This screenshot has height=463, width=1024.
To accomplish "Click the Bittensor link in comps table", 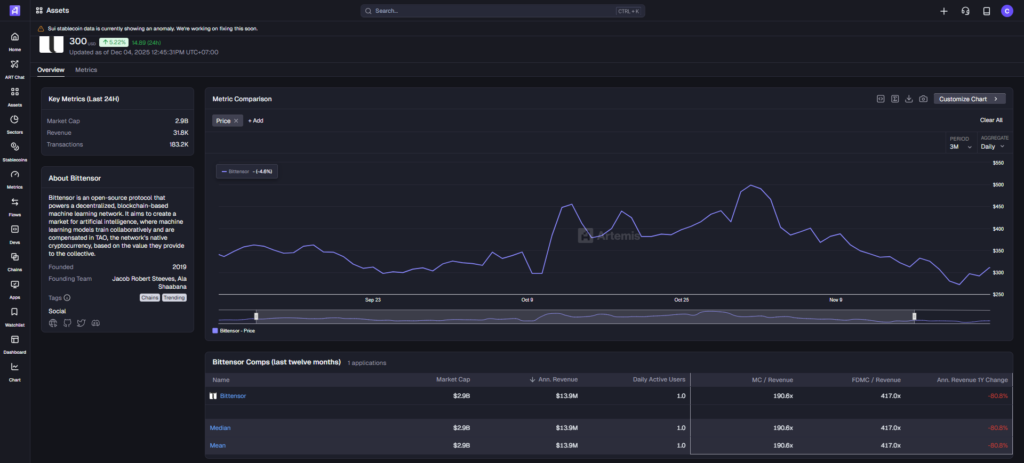I will click(232, 396).
